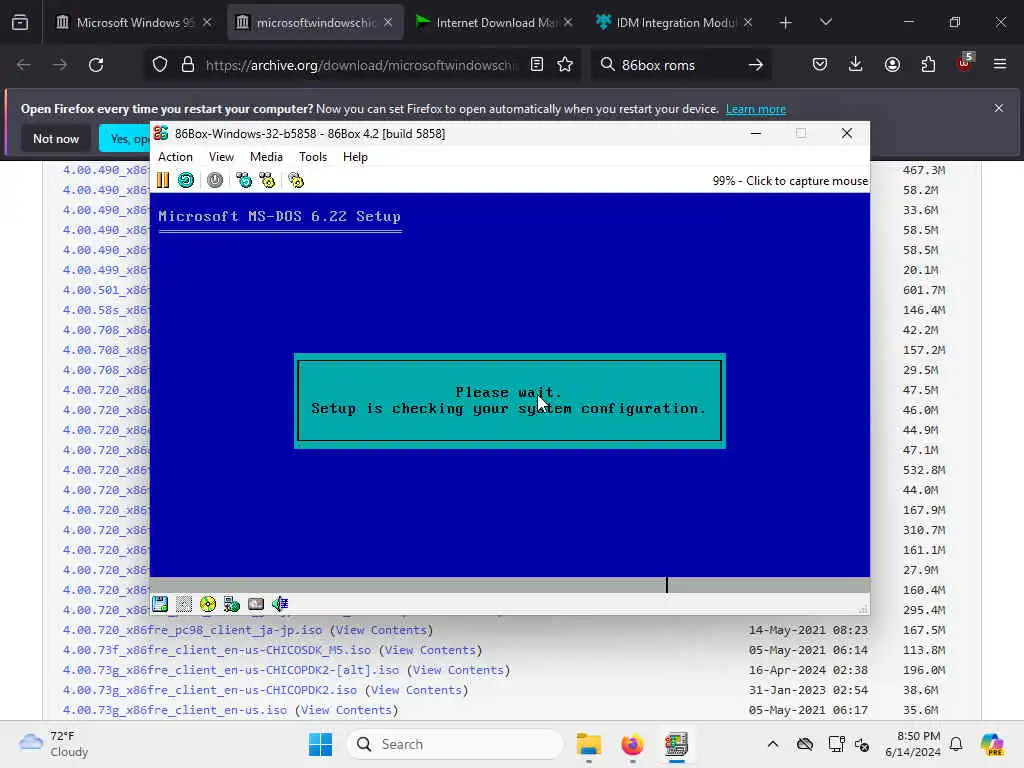Open 86Box machine settings gear icon
This screenshot has width=1024, height=768.
(296, 180)
